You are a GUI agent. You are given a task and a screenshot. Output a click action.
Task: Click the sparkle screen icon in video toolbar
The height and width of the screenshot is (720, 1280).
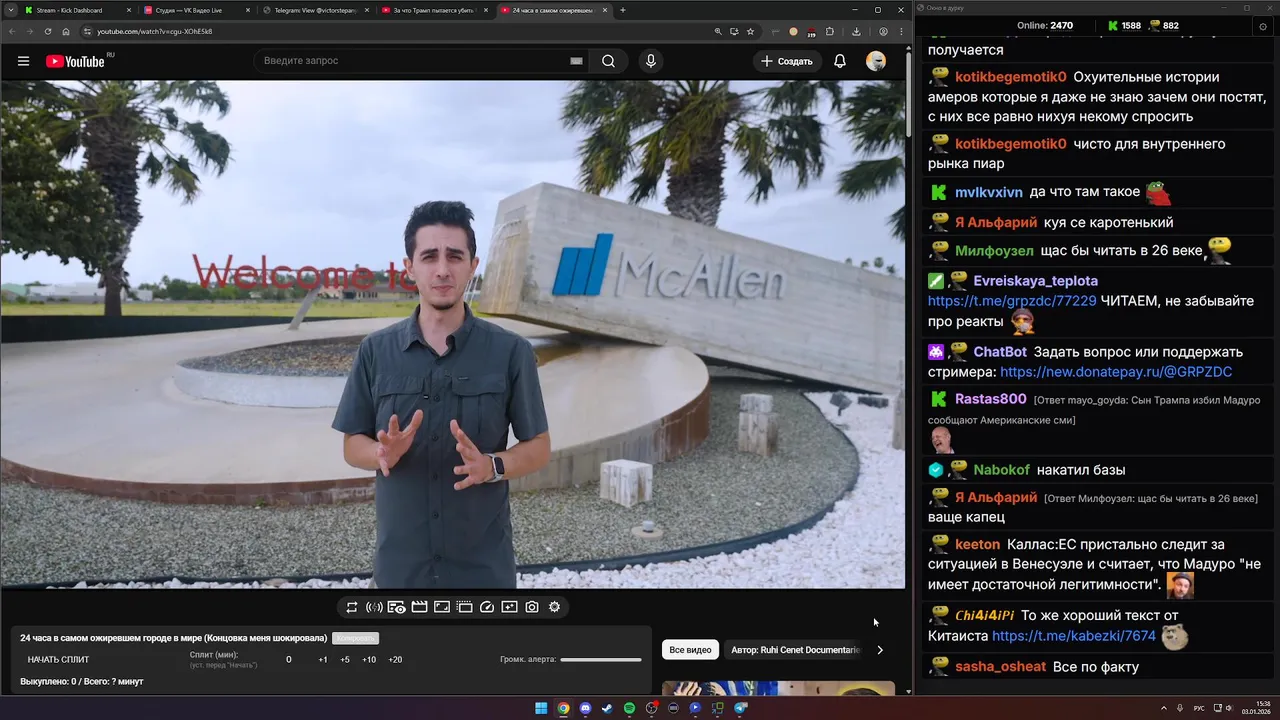(509, 607)
